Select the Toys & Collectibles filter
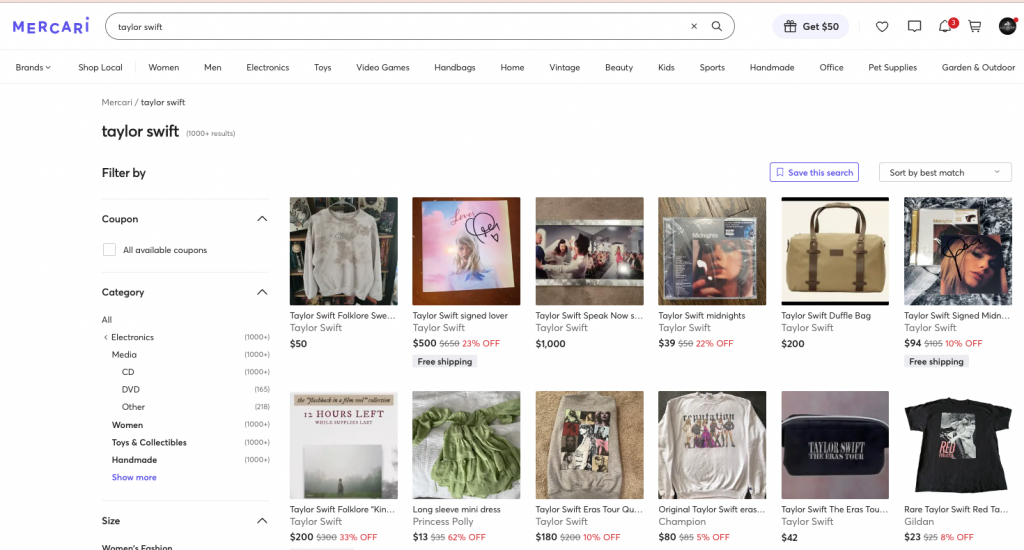Screen dimensions: 1024x550 coord(149,442)
